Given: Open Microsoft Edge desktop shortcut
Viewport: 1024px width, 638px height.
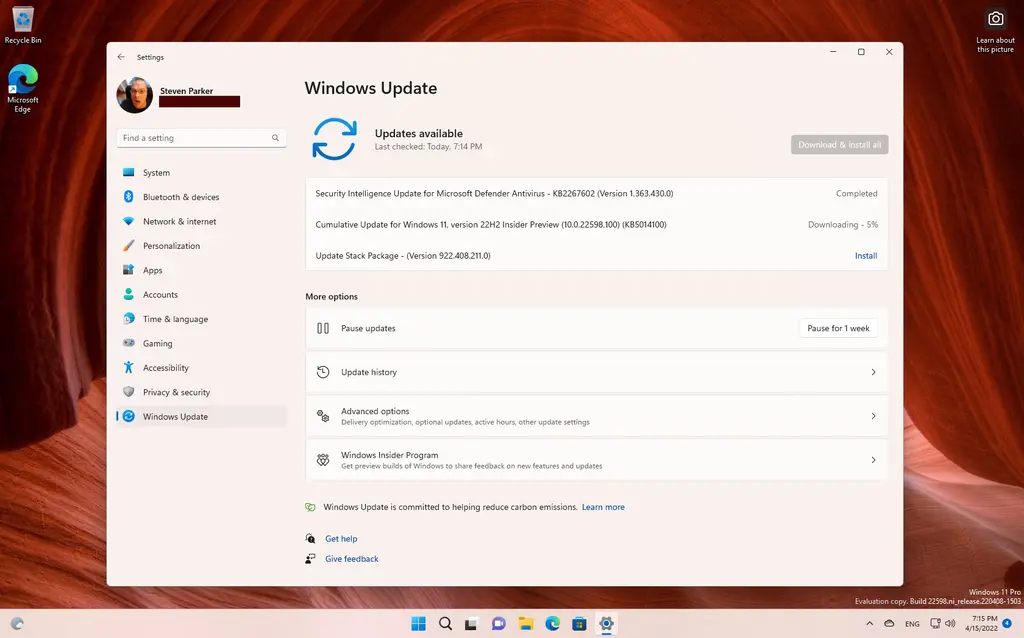Looking at the screenshot, I should tap(23, 82).
